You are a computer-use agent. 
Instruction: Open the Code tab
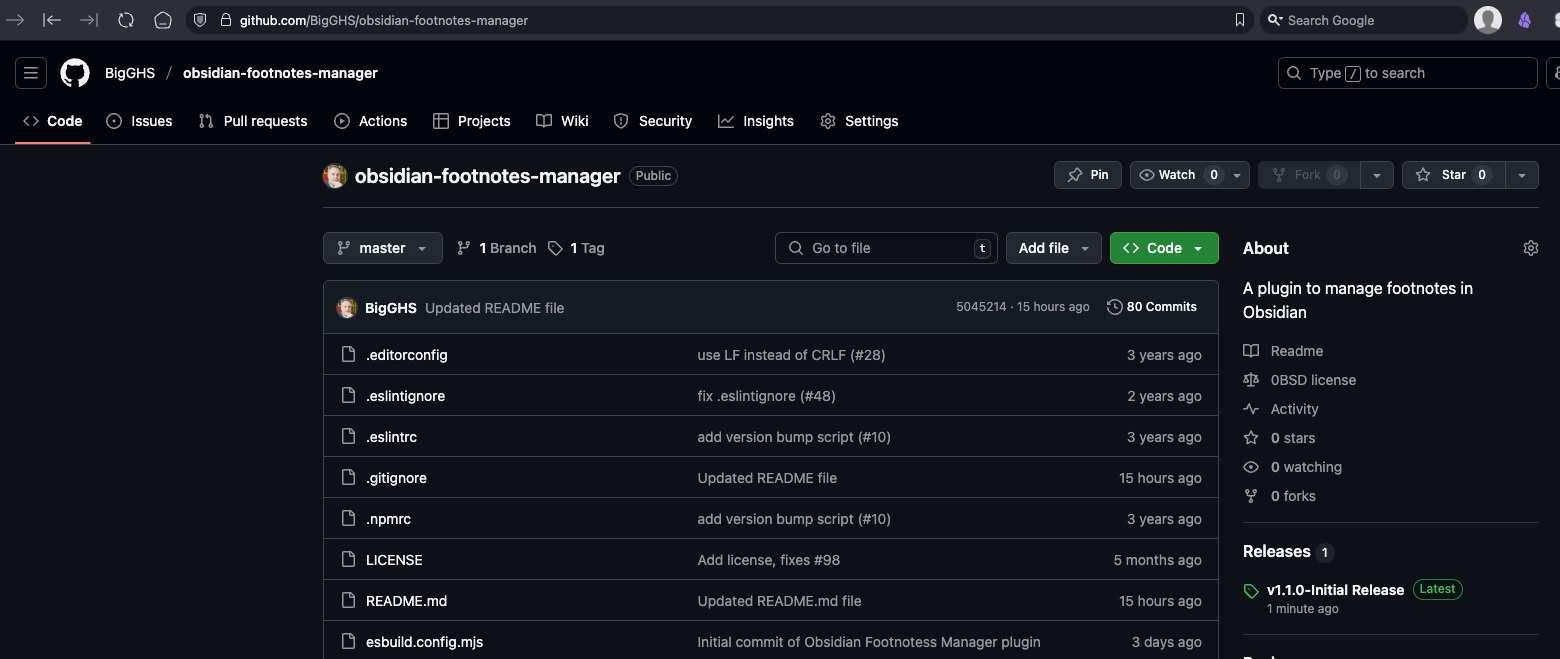53,121
